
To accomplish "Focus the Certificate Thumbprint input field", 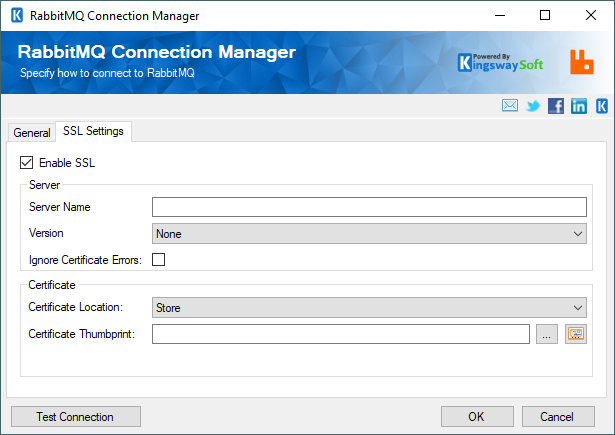I will (x=341, y=334).
